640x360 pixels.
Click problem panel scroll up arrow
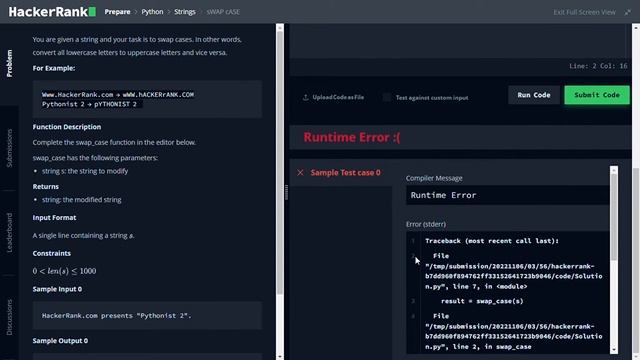[x=280, y=28]
